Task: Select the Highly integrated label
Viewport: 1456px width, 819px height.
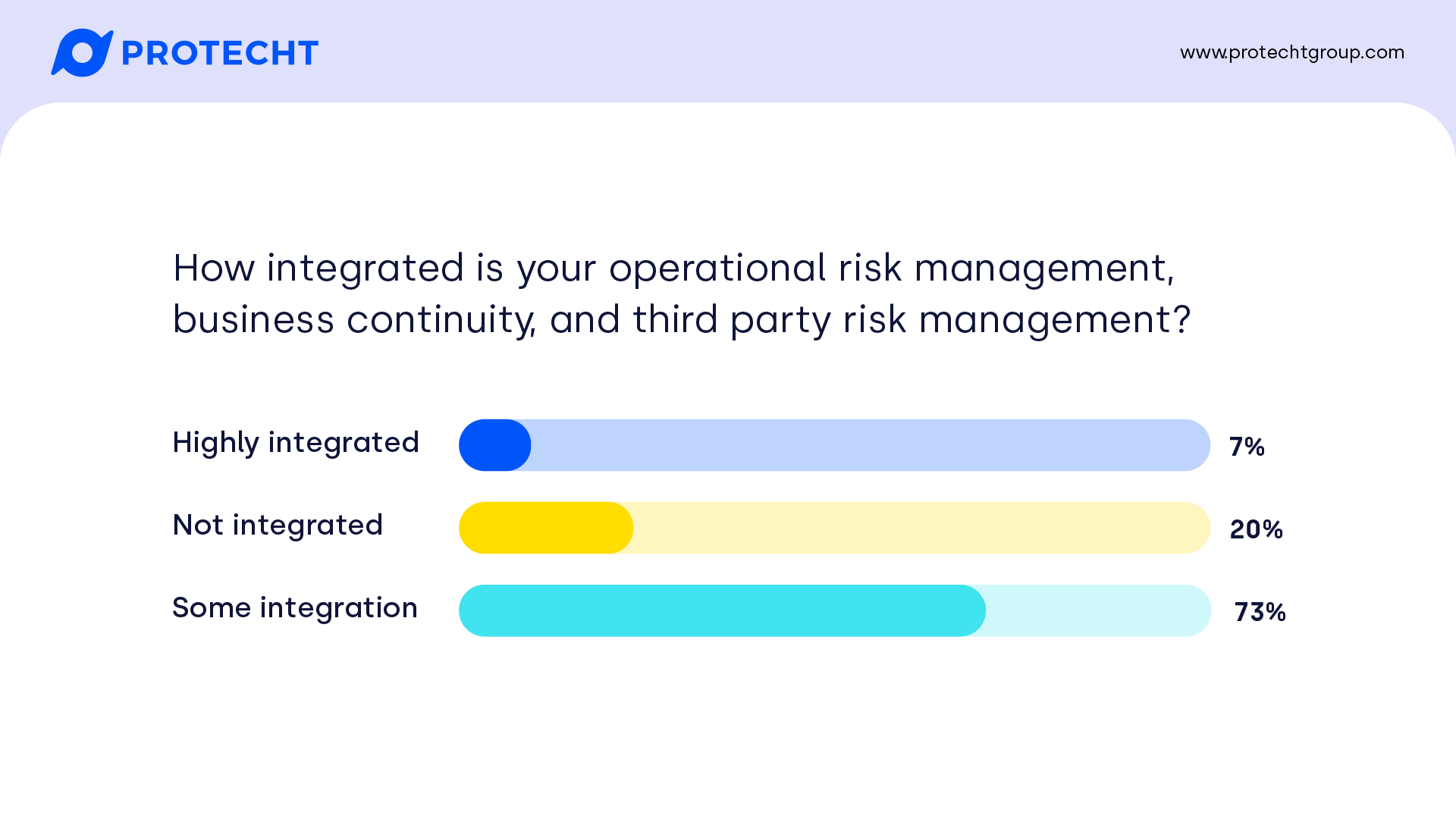Action: (296, 443)
